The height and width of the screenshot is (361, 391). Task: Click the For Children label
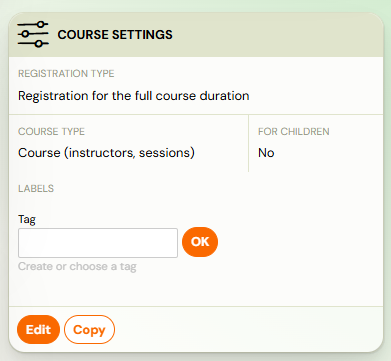(294, 131)
